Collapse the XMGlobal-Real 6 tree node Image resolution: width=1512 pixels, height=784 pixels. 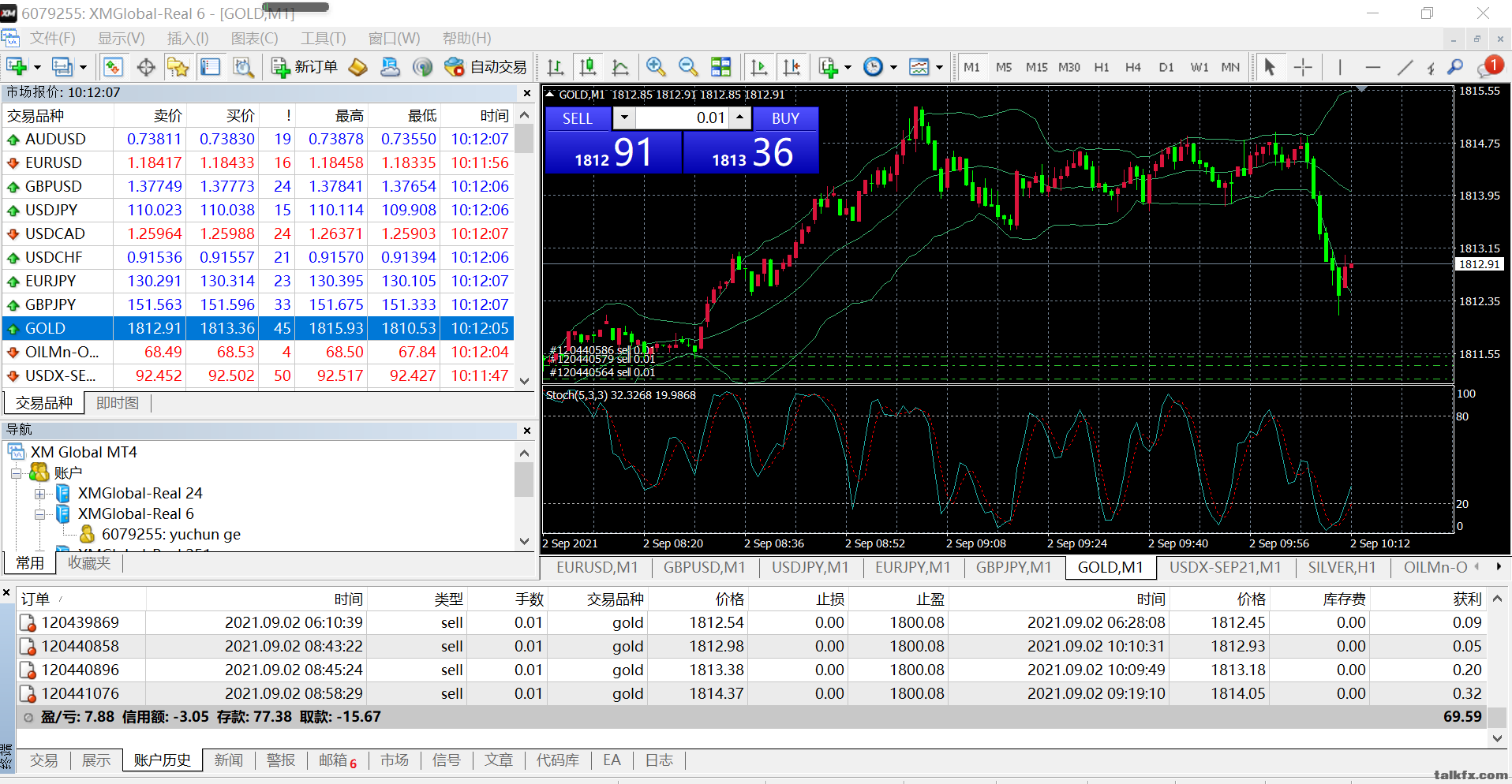pyautogui.click(x=39, y=514)
